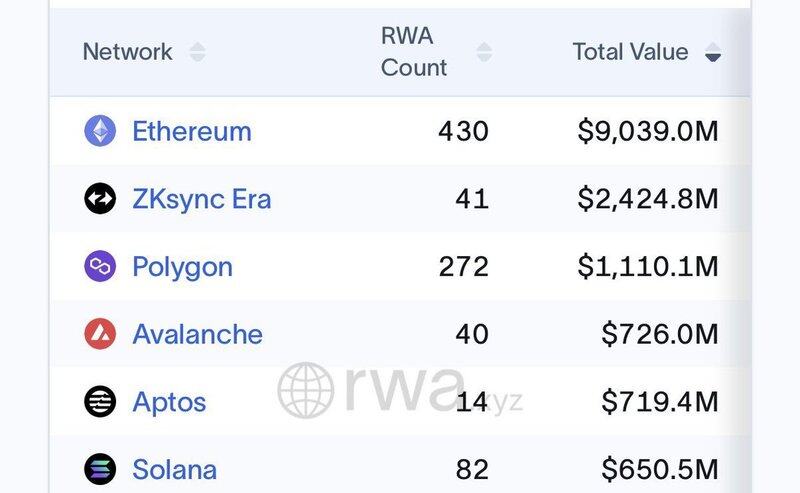Click Ethereum's $9,039.0M total value cell

(648, 131)
